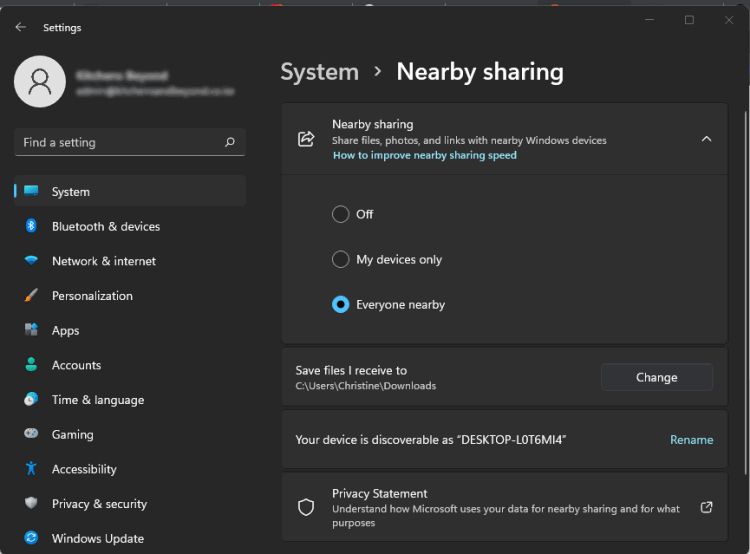
Task: Open Privacy Statement external link icon
Action: click(706, 507)
